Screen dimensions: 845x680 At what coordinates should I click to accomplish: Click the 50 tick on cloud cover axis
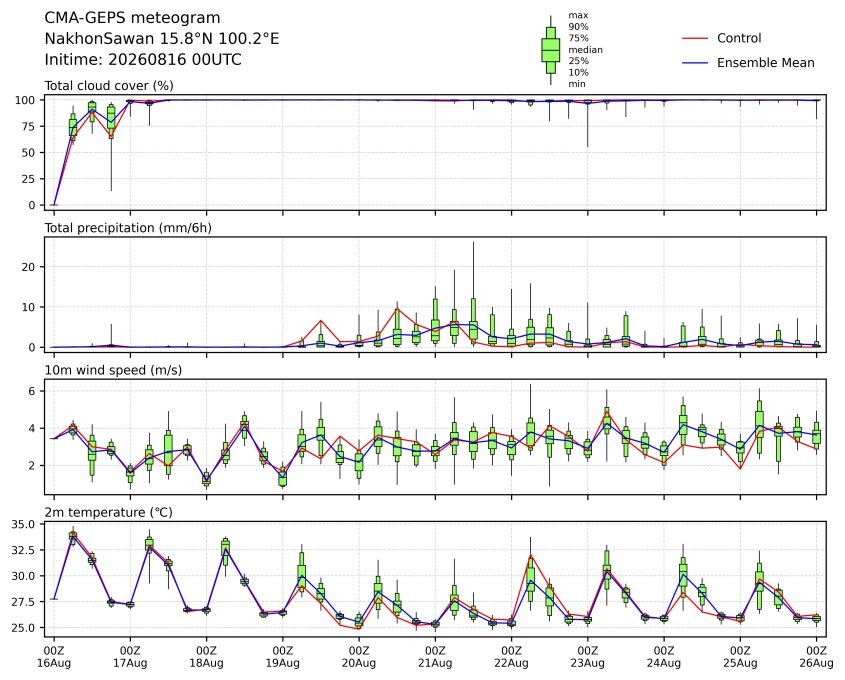coord(28,152)
